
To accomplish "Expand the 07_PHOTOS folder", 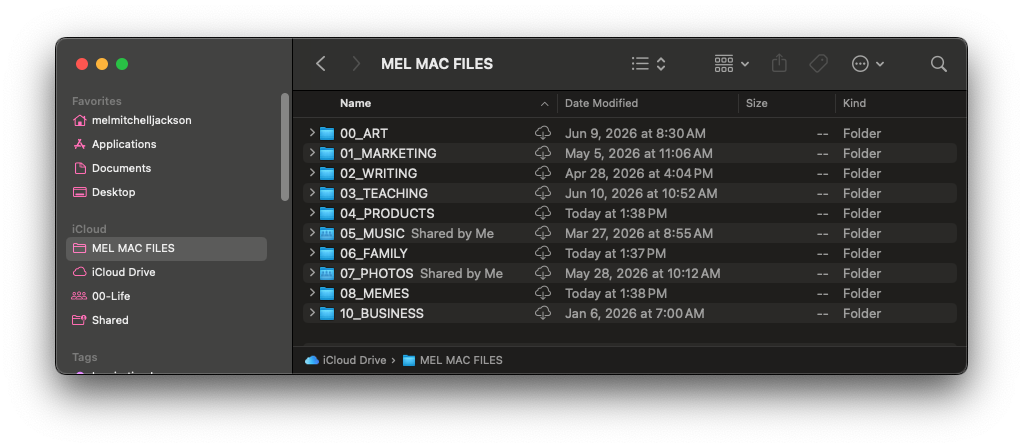I will pyautogui.click(x=312, y=273).
